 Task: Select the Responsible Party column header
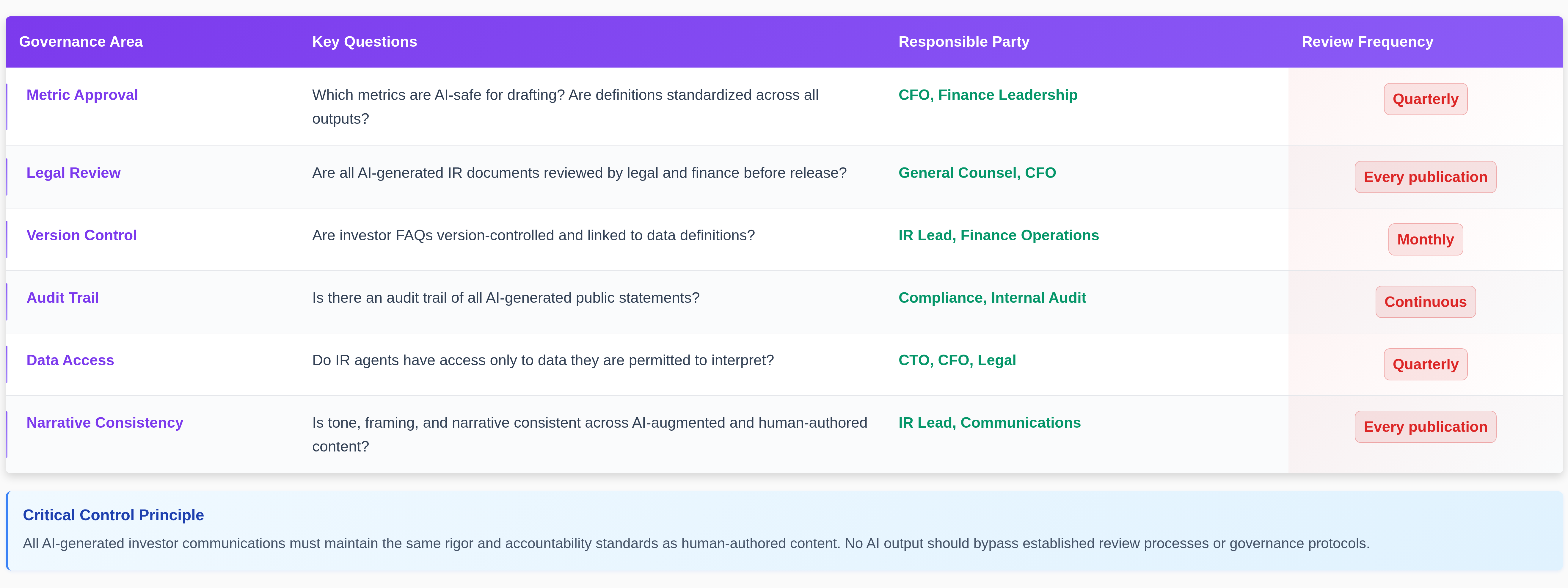coord(963,41)
